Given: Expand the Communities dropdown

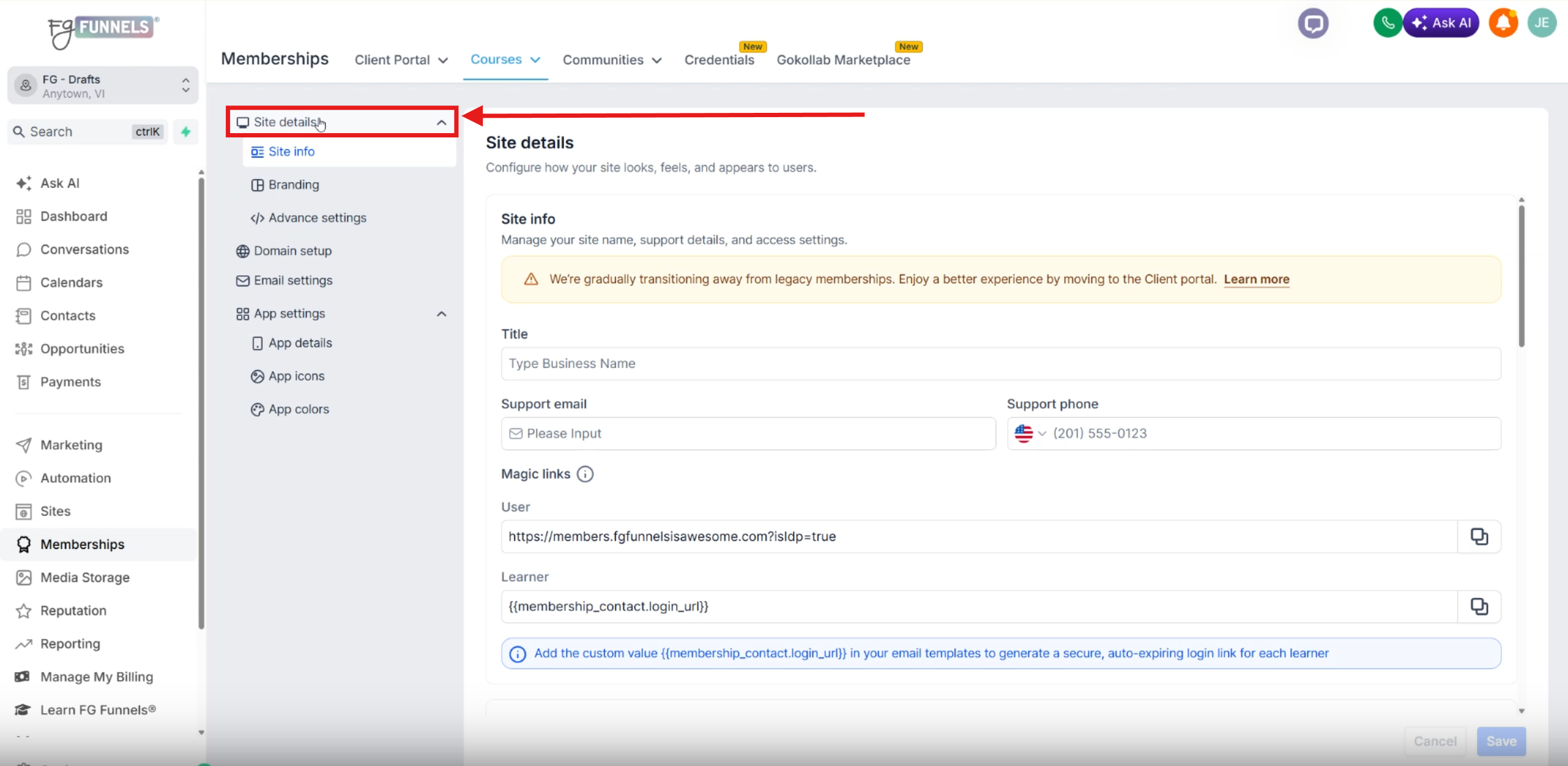Looking at the screenshot, I should [x=612, y=60].
